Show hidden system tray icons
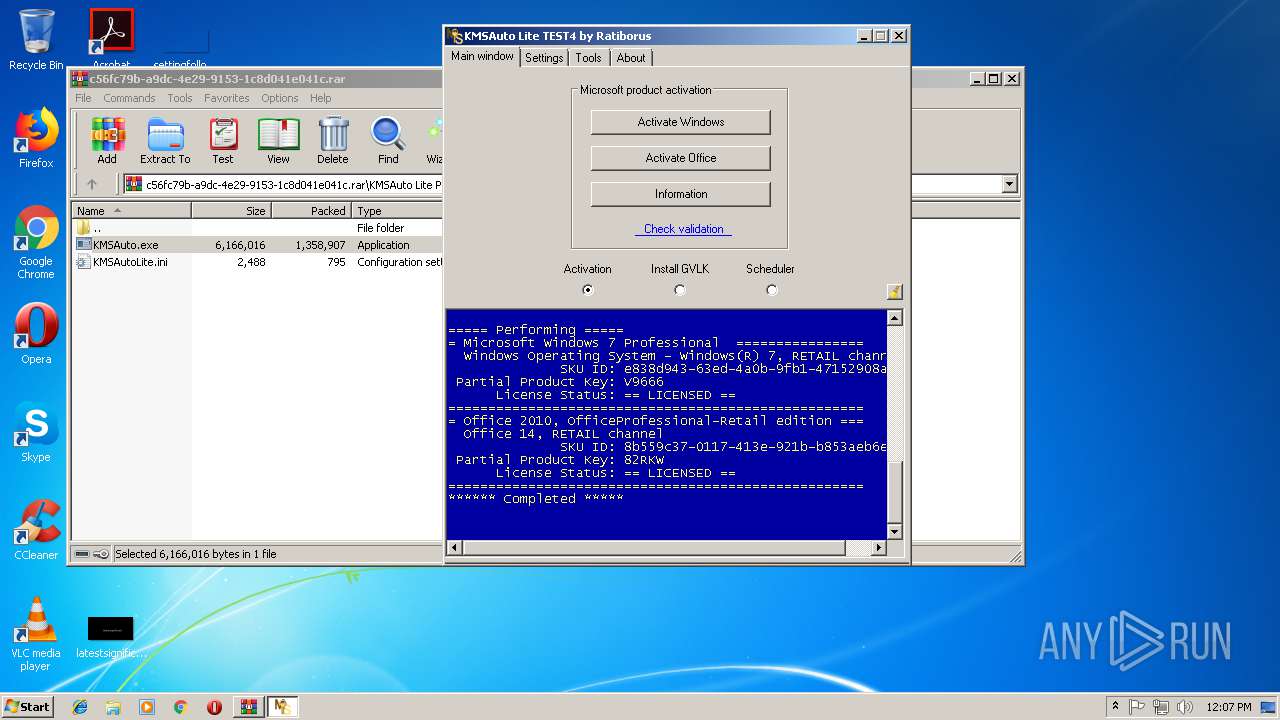 coord(1115,707)
